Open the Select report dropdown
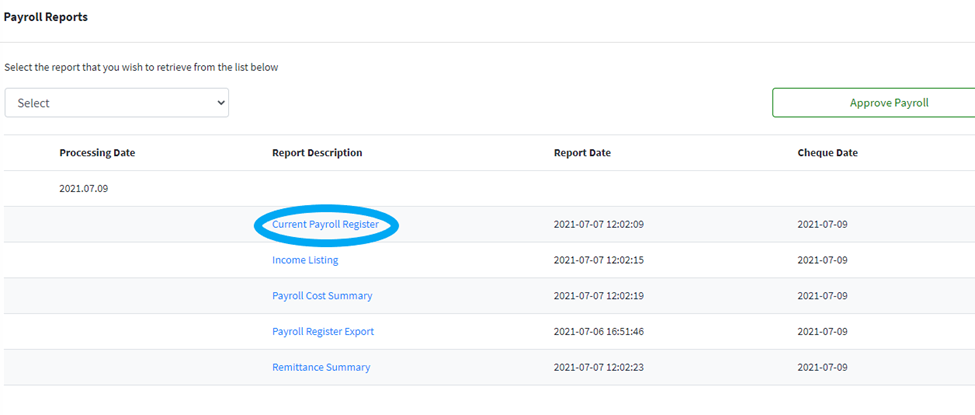 117,103
